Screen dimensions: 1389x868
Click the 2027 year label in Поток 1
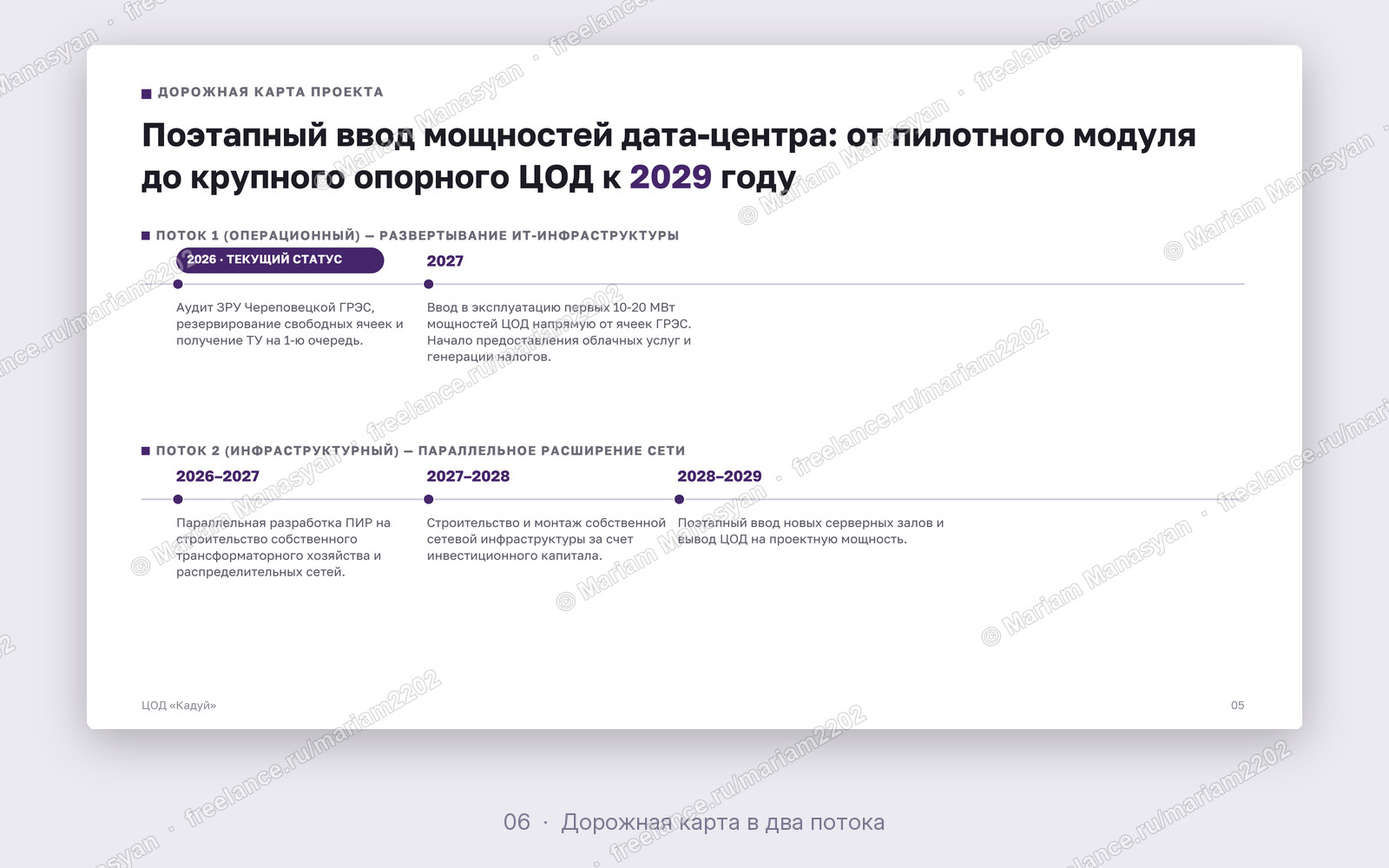[x=445, y=261]
